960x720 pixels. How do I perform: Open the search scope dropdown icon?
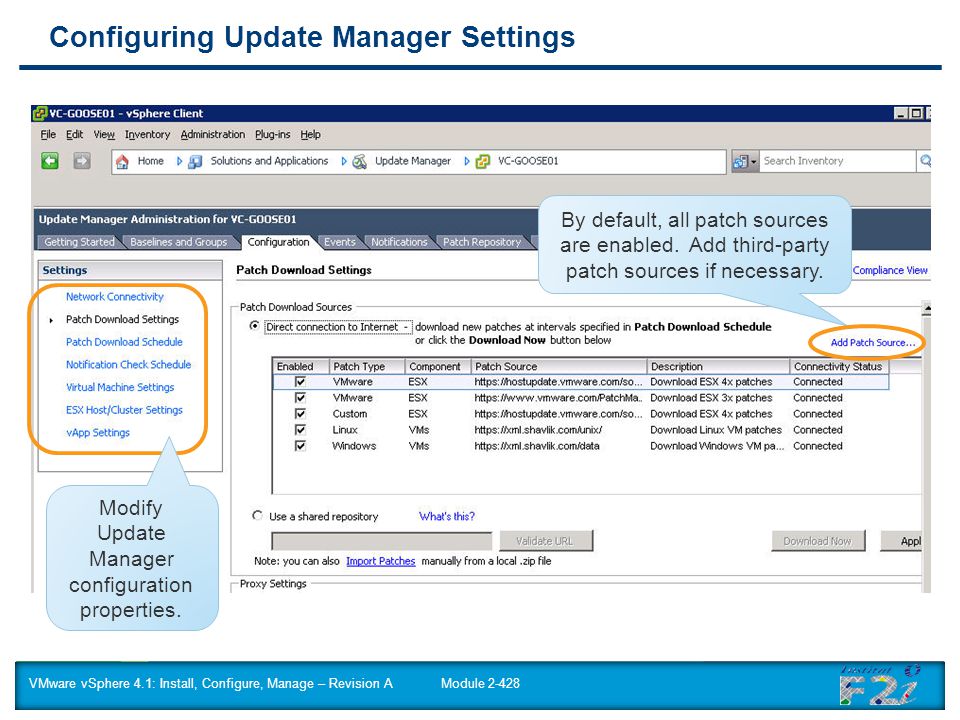[745, 162]
